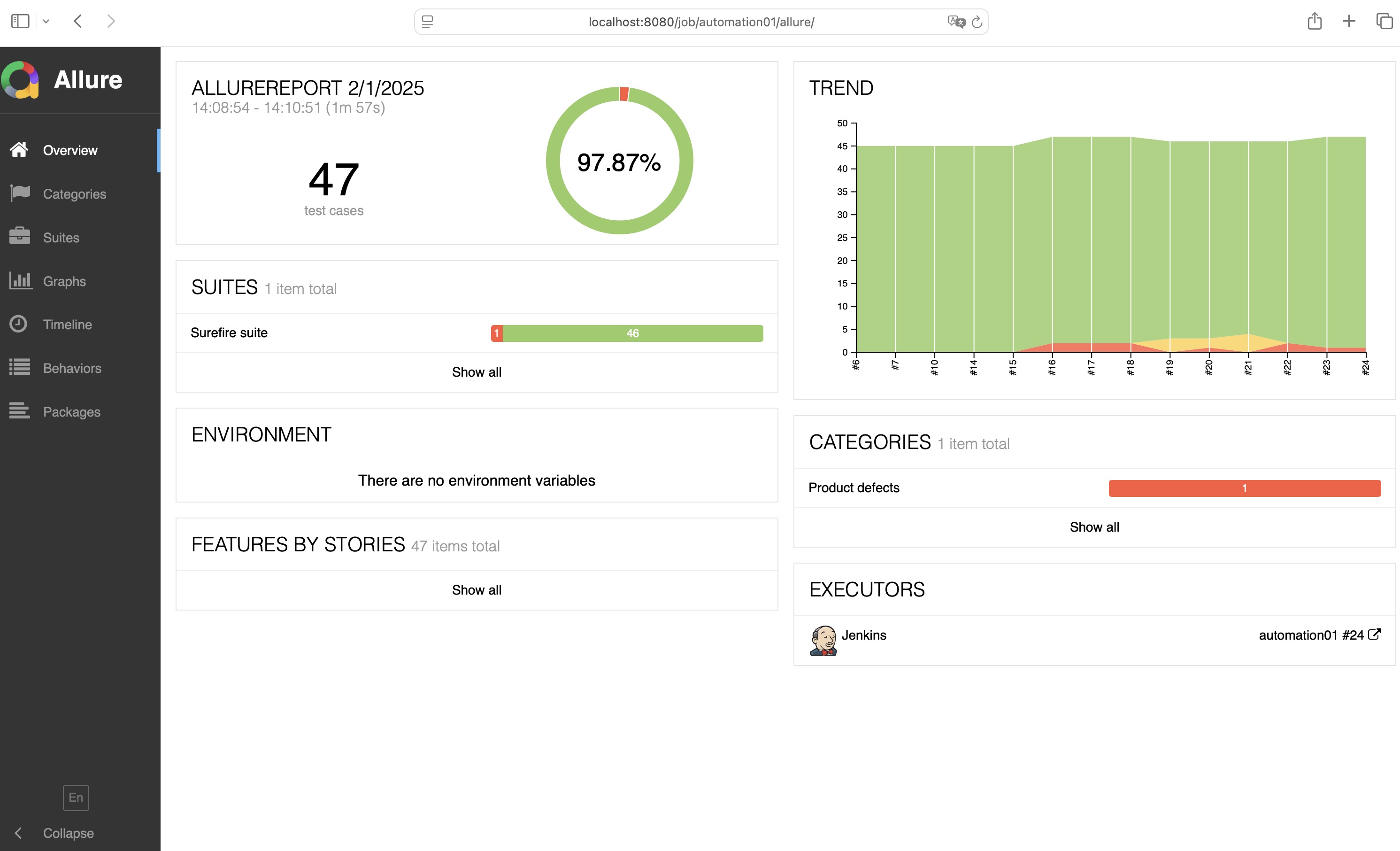Click the Allure logo icon
Screen dimensions: 1400x851
[x=21, y=79]
